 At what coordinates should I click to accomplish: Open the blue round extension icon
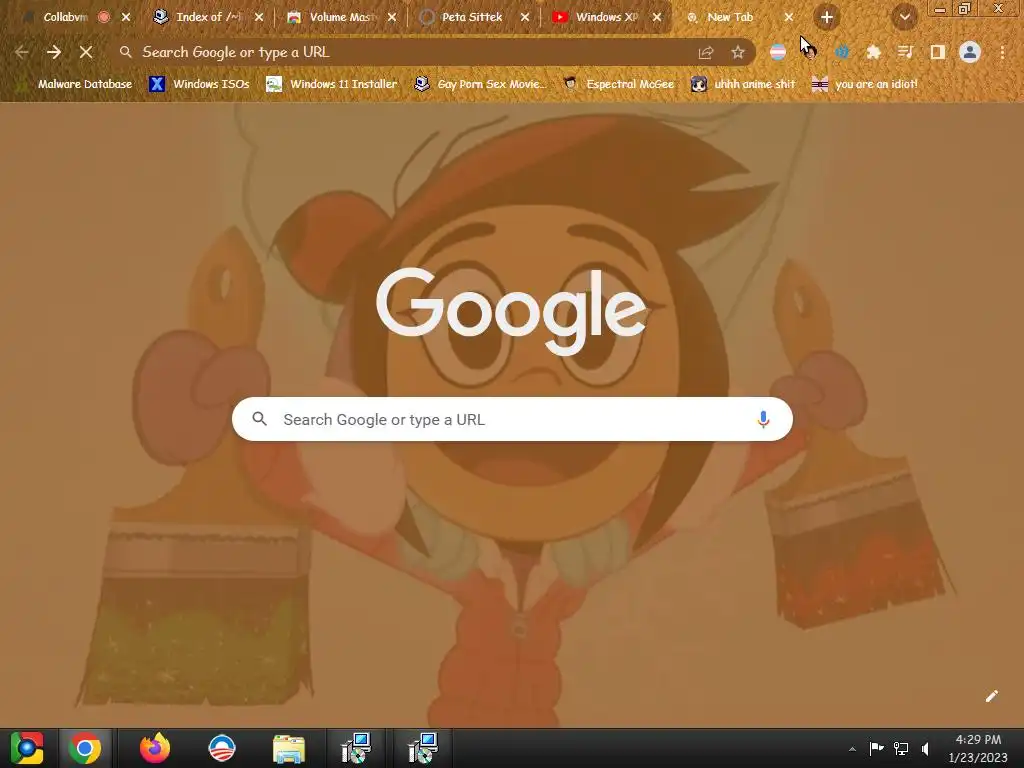click(x=842, y=52)
